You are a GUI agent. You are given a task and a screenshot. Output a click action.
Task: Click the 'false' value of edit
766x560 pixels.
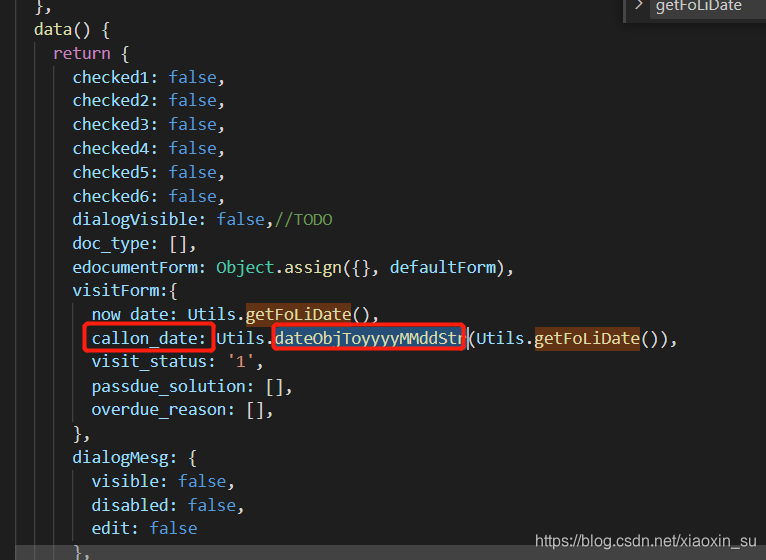coord(173,529)
